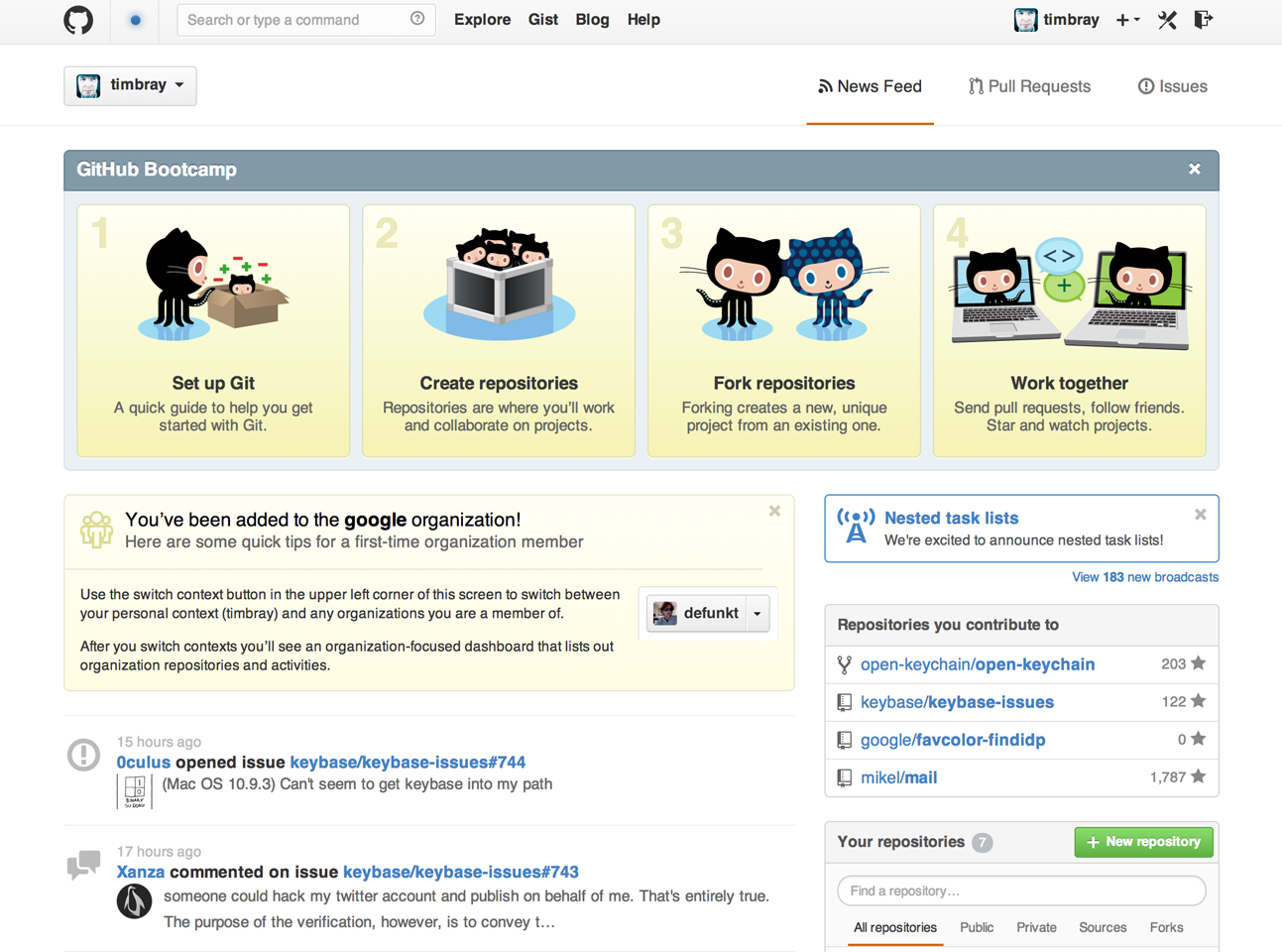The width and height of the screenshot is (1282, 952).
Task: Click the GitHub Octocat logo
Action: coord(78,20)
